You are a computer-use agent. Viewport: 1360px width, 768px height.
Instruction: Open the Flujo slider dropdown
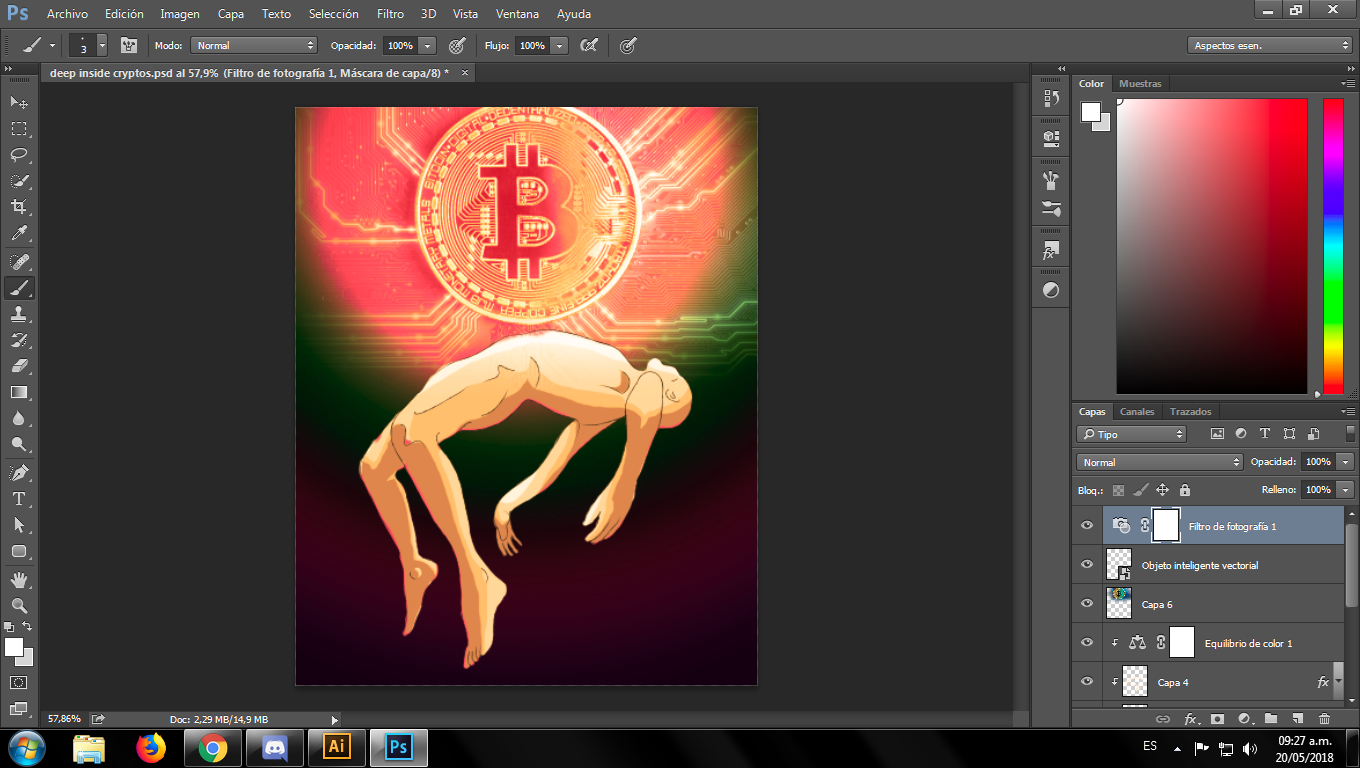559,45
